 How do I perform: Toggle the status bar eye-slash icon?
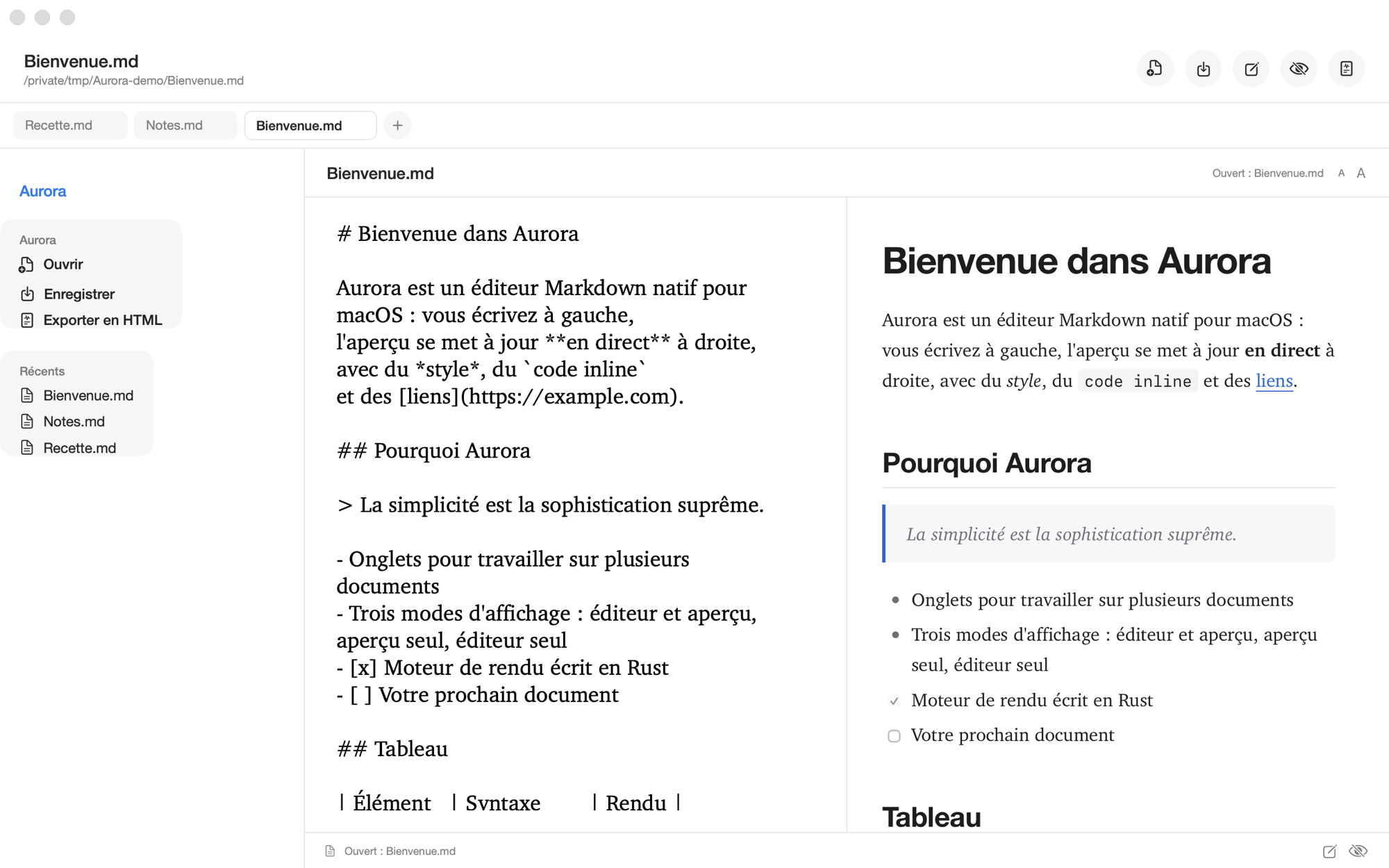click(x=1358, y=851)
